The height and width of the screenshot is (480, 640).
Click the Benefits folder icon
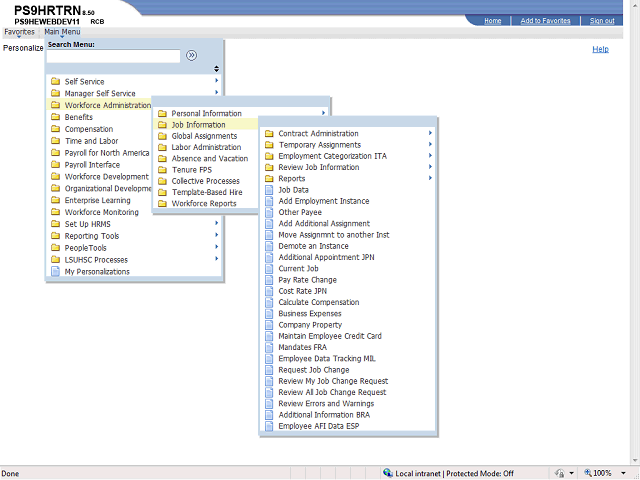(56, 117)
